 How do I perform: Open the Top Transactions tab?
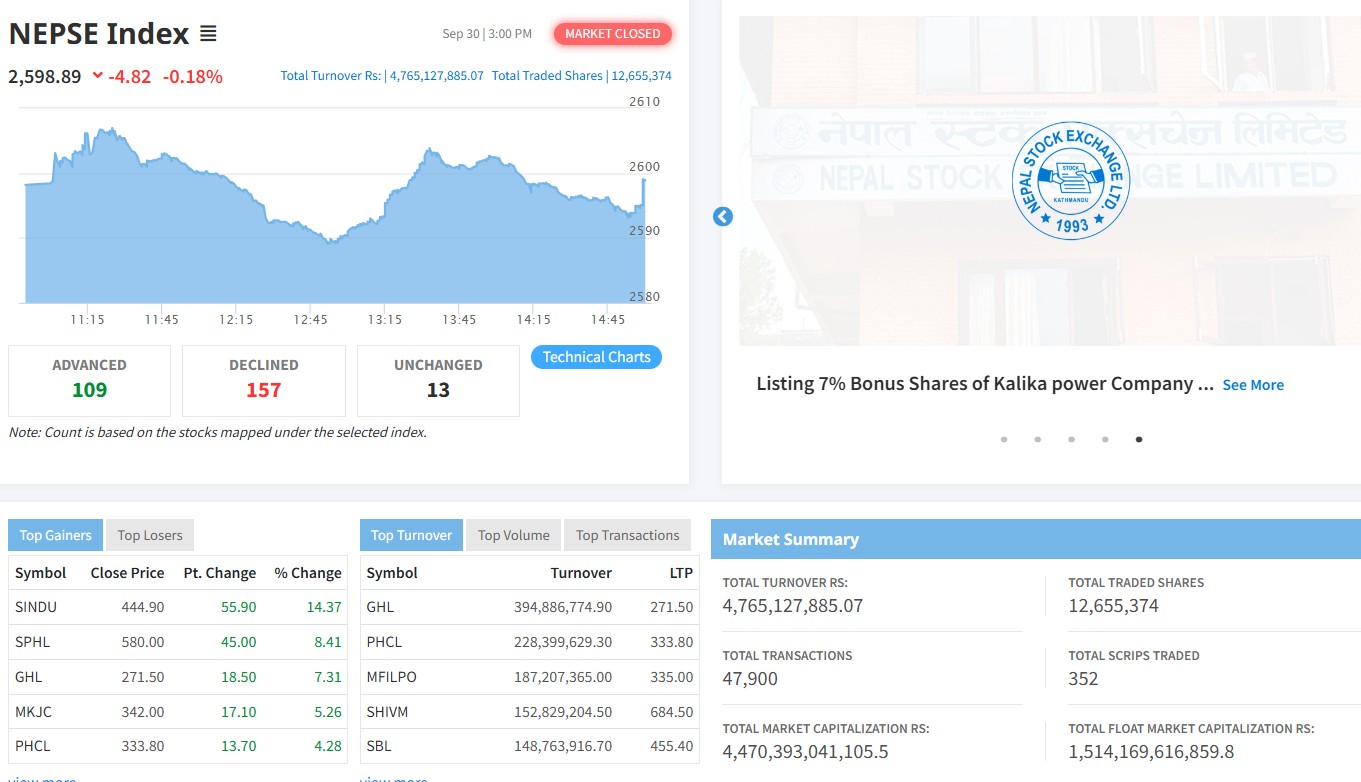(628, 535)
